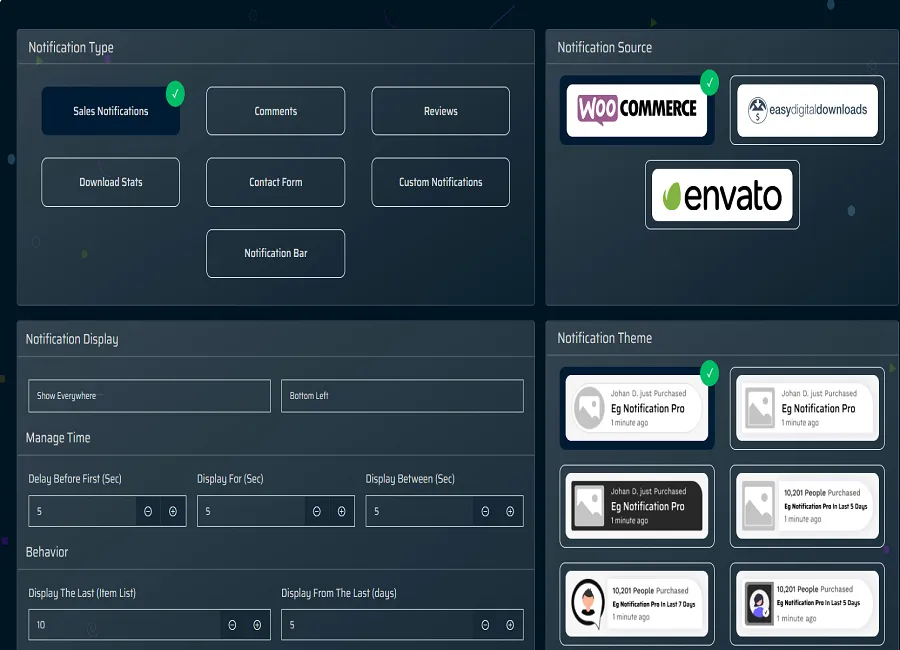Select Download Stats notification type
This screenshot has width=900, height=650.
[110, 182]
